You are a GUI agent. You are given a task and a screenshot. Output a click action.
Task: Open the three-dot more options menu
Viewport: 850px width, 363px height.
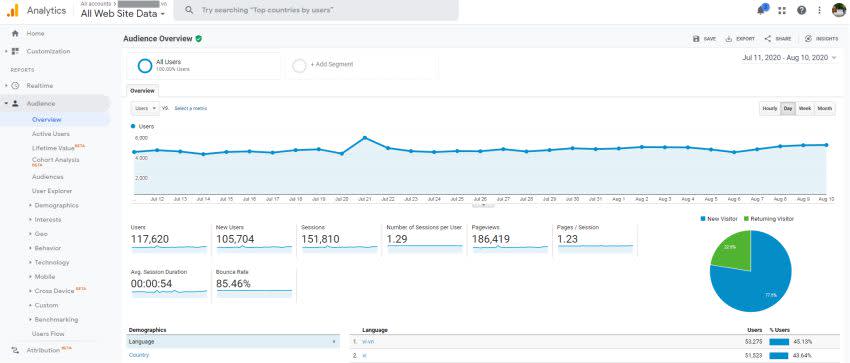click(819, 10)
